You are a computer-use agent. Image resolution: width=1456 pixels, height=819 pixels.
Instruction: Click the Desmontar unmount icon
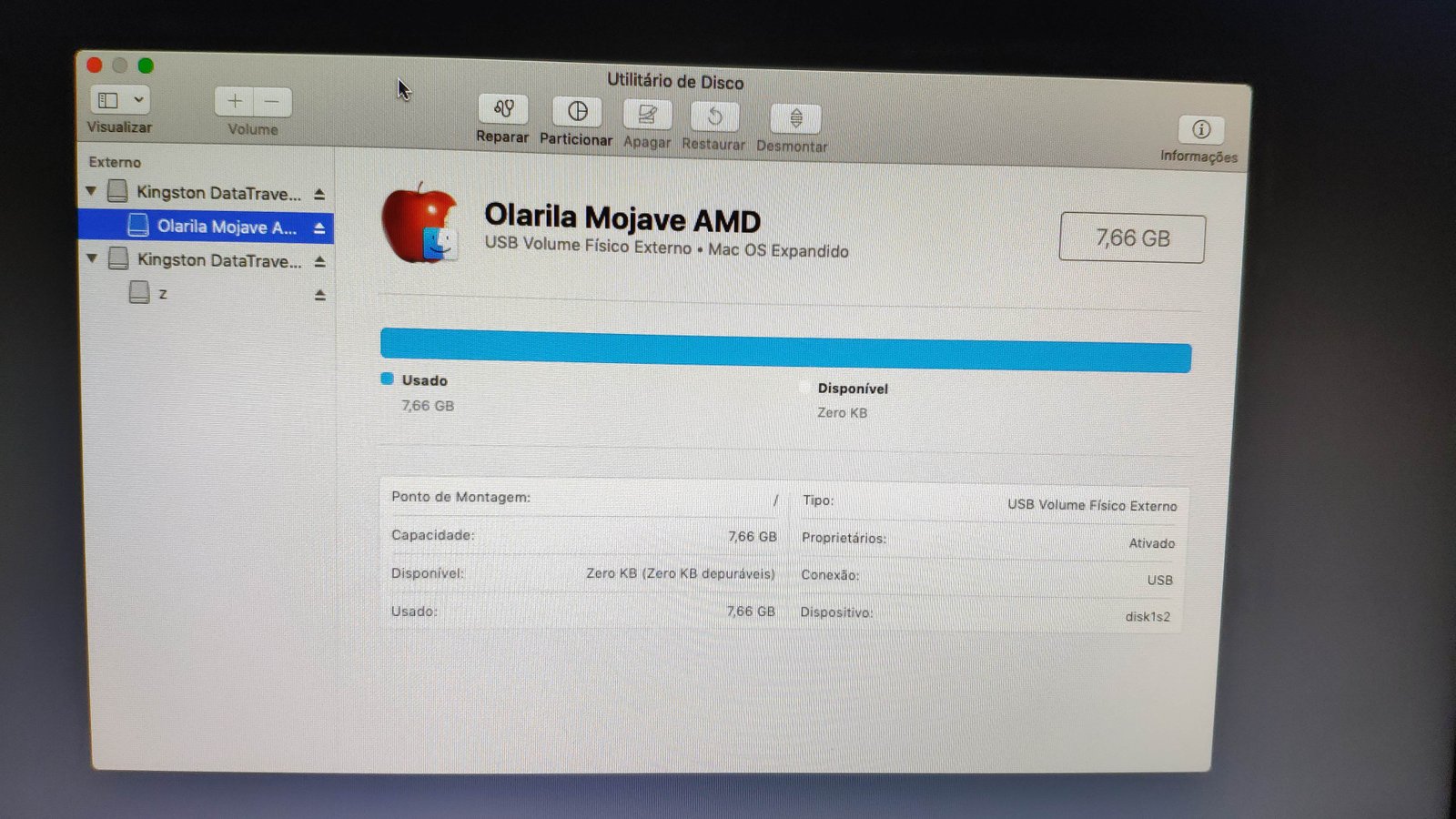click(795, 118)
